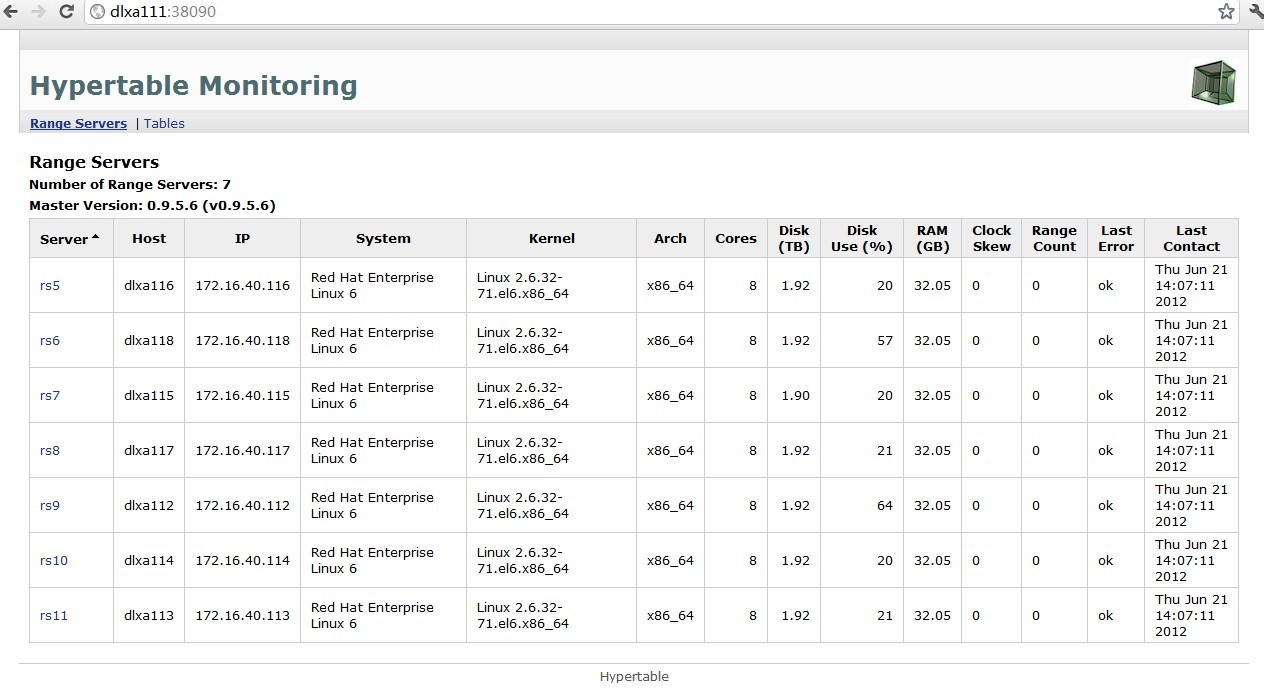Click the Hypertable Monitoring page title
Screen dimensions: 1264x699
[x=194, y=86]
